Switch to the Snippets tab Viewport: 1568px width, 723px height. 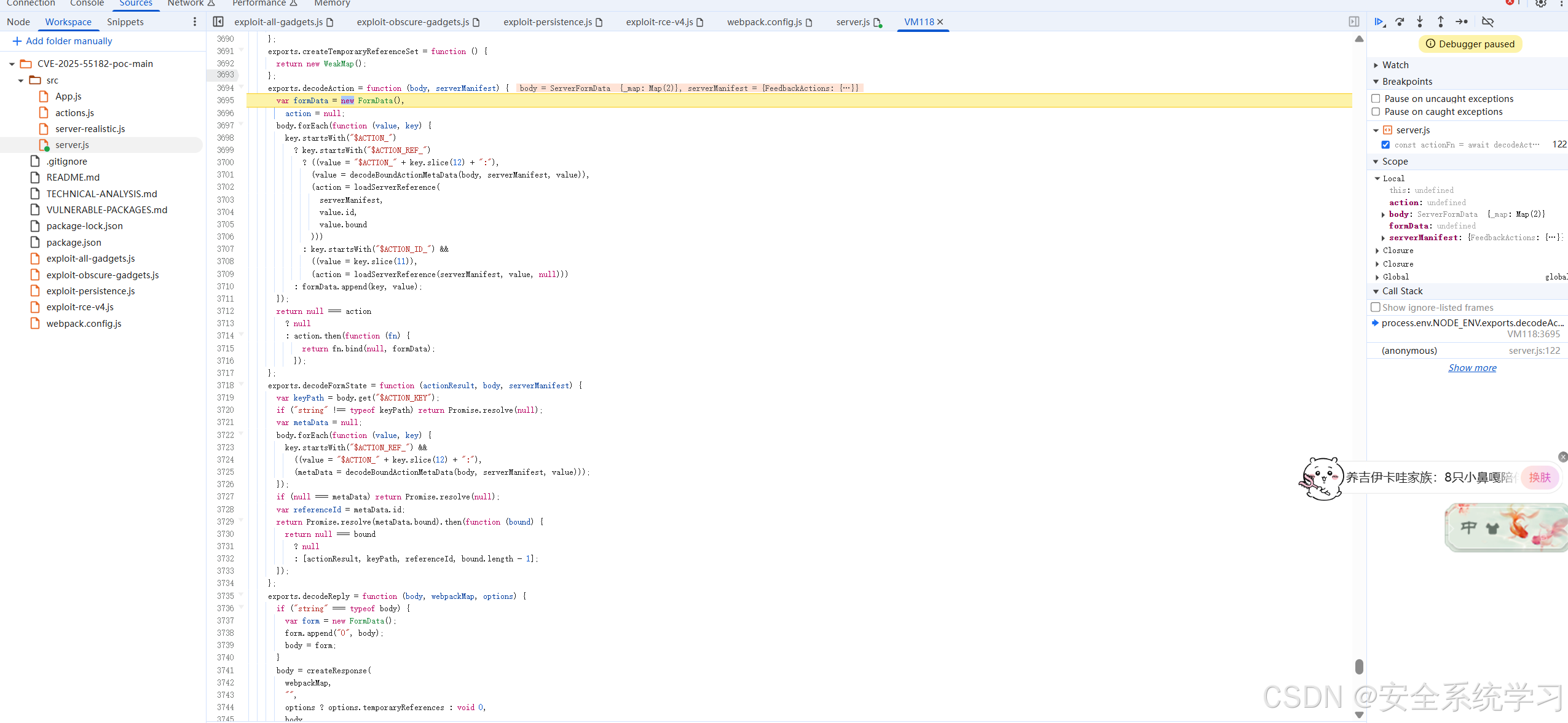(x=125, y=22)
